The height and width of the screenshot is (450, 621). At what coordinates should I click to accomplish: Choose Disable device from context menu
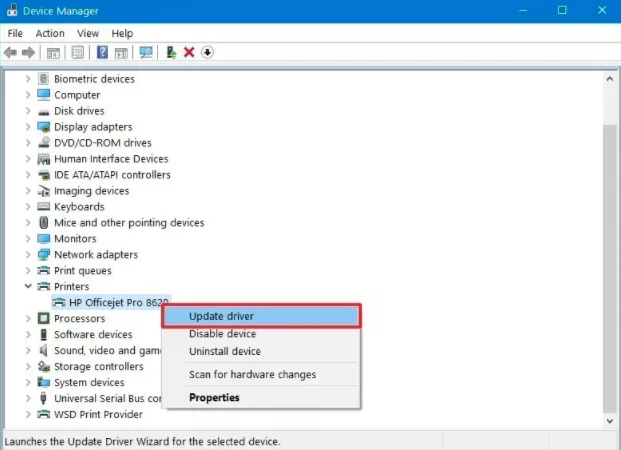point(261,334)
